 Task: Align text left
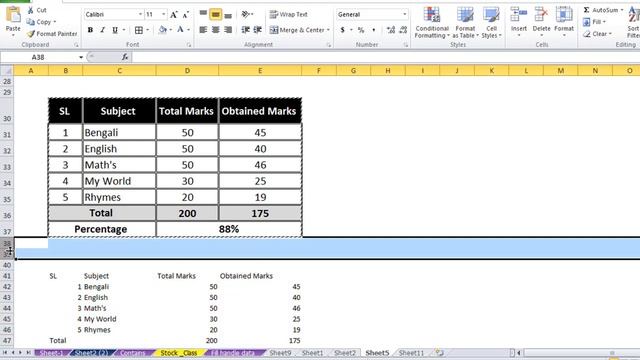point(203,30)
